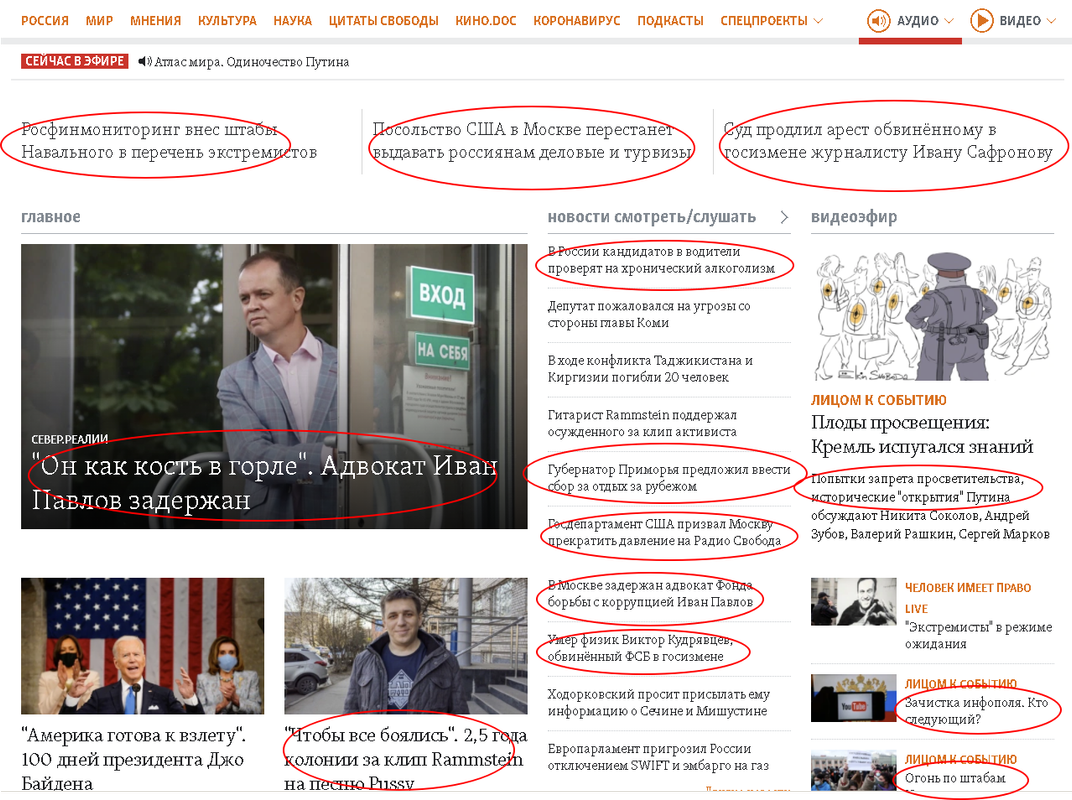Open news about Европарламент and SWIFT

coord(658,757)
